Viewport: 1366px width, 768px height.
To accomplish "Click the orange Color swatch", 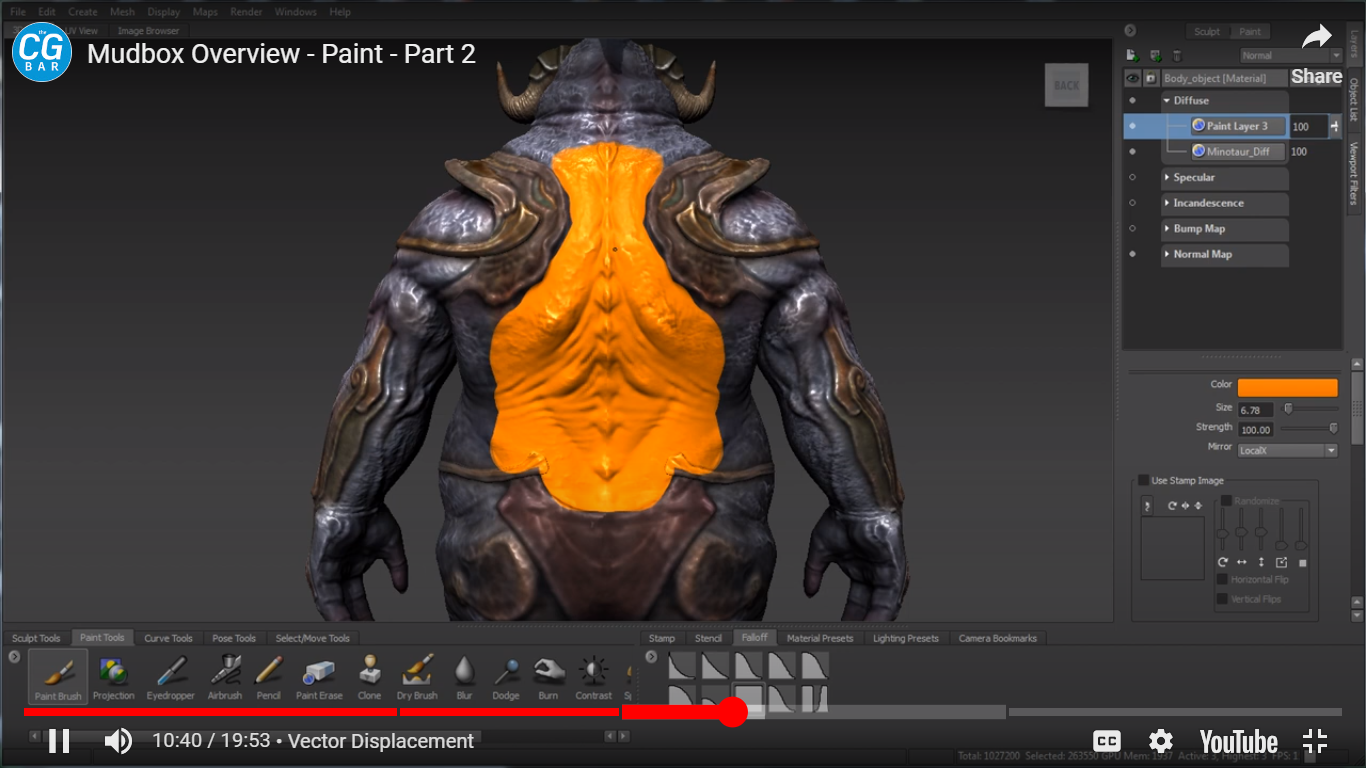I will click(1287, 388).
